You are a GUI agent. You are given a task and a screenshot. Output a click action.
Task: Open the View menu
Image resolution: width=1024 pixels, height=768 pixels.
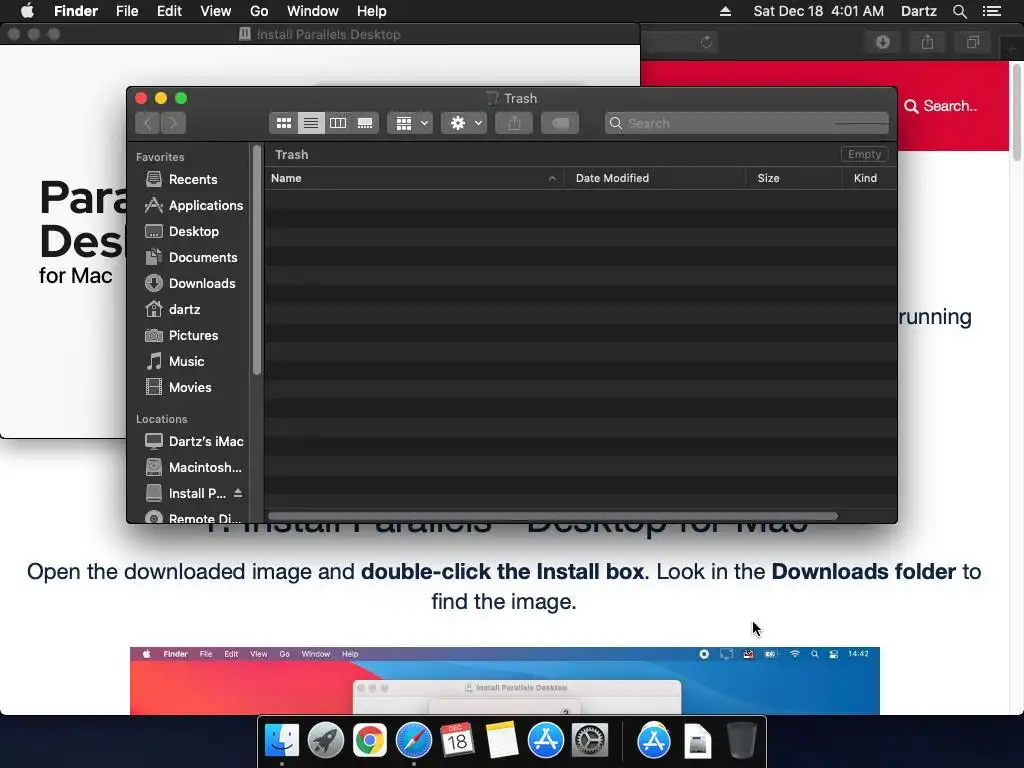coord(216,11)
